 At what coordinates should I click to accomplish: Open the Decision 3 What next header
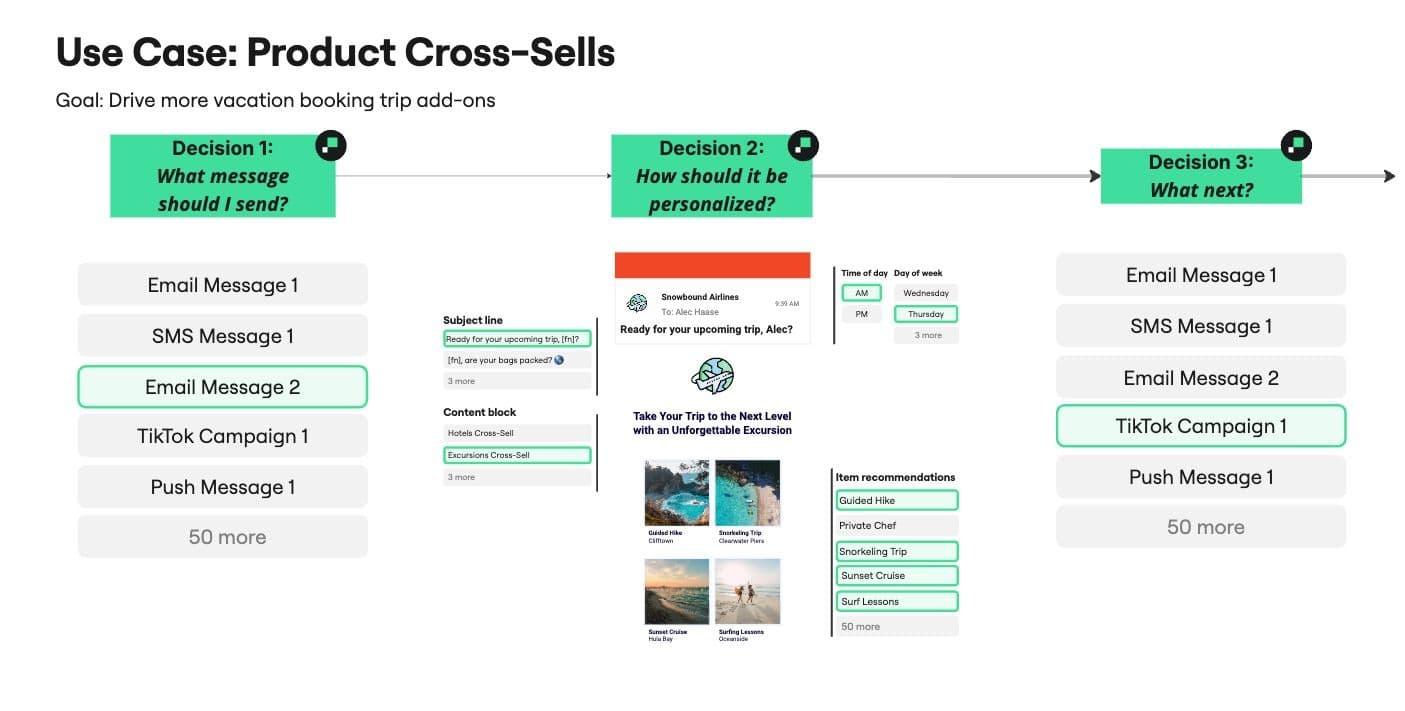pos(1200,175)
